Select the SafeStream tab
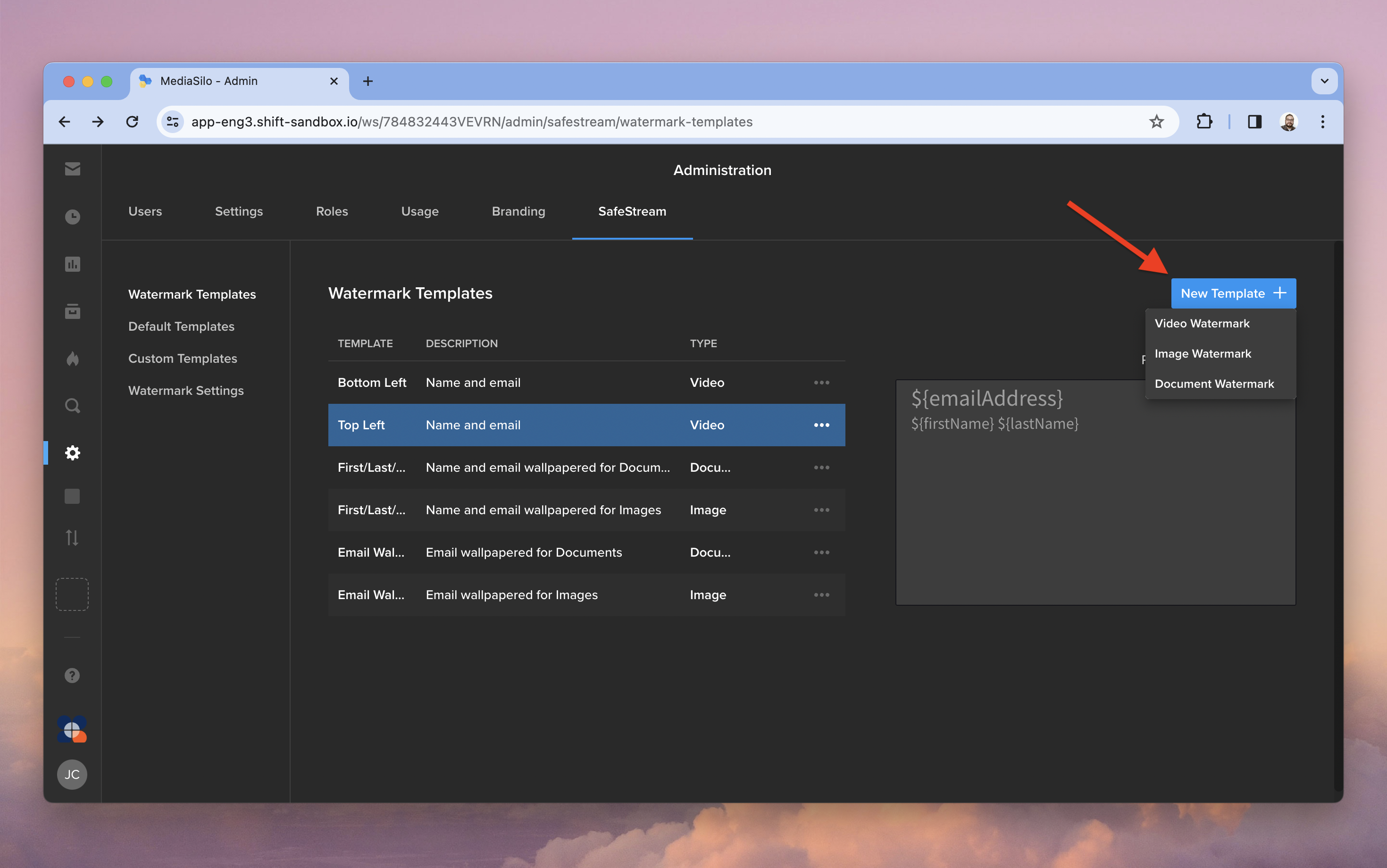The height and width of the screenshot is (868, 1387). [x=632, y=211]
